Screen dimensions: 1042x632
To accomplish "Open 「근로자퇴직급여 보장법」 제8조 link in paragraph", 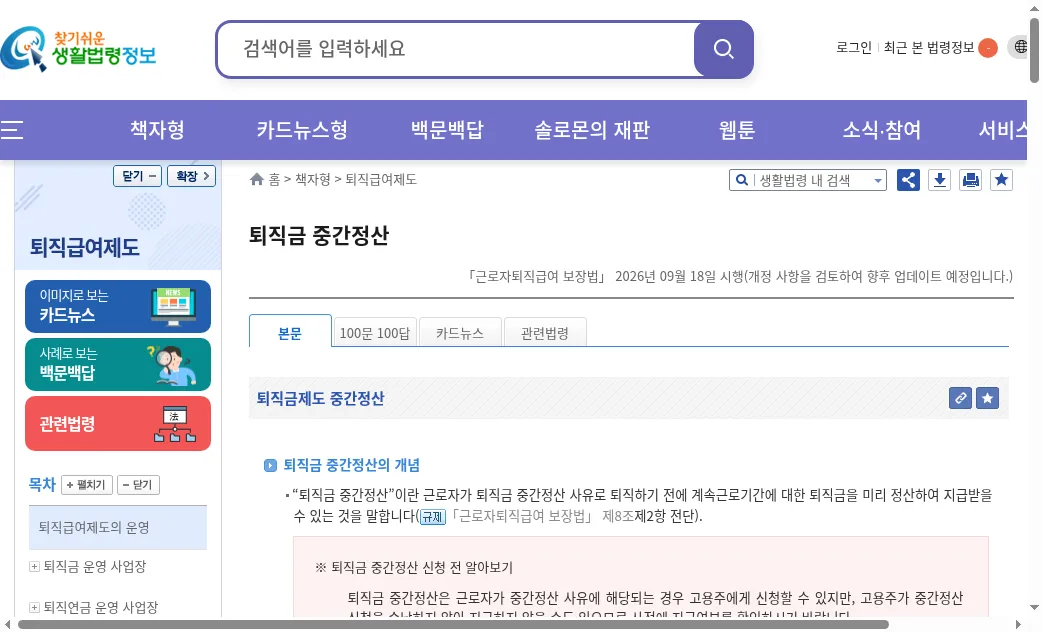I will click(x=542, y=516).
